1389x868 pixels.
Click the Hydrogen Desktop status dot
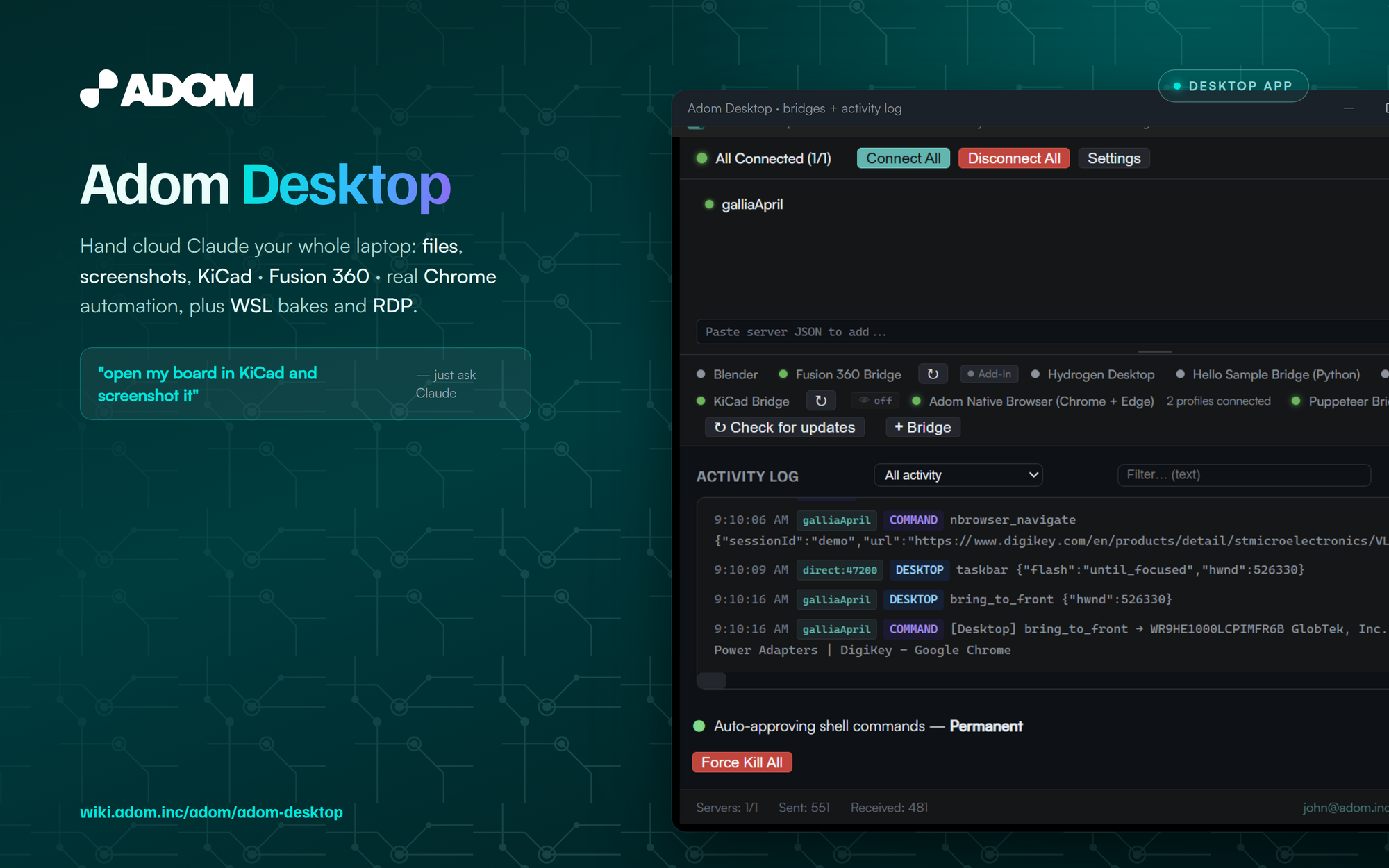pyautogui.click(x=1035, y=374)
